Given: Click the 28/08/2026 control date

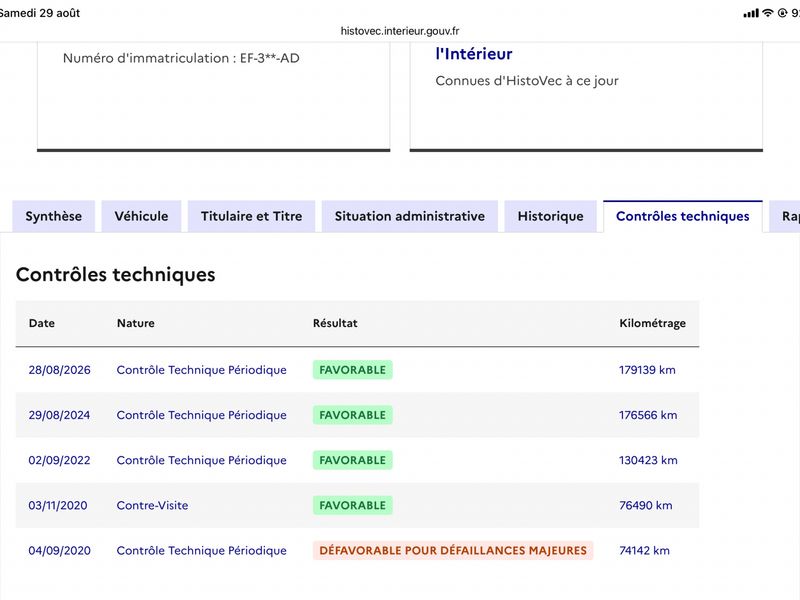Looking at the screenshot, I should tap(60, 370).
